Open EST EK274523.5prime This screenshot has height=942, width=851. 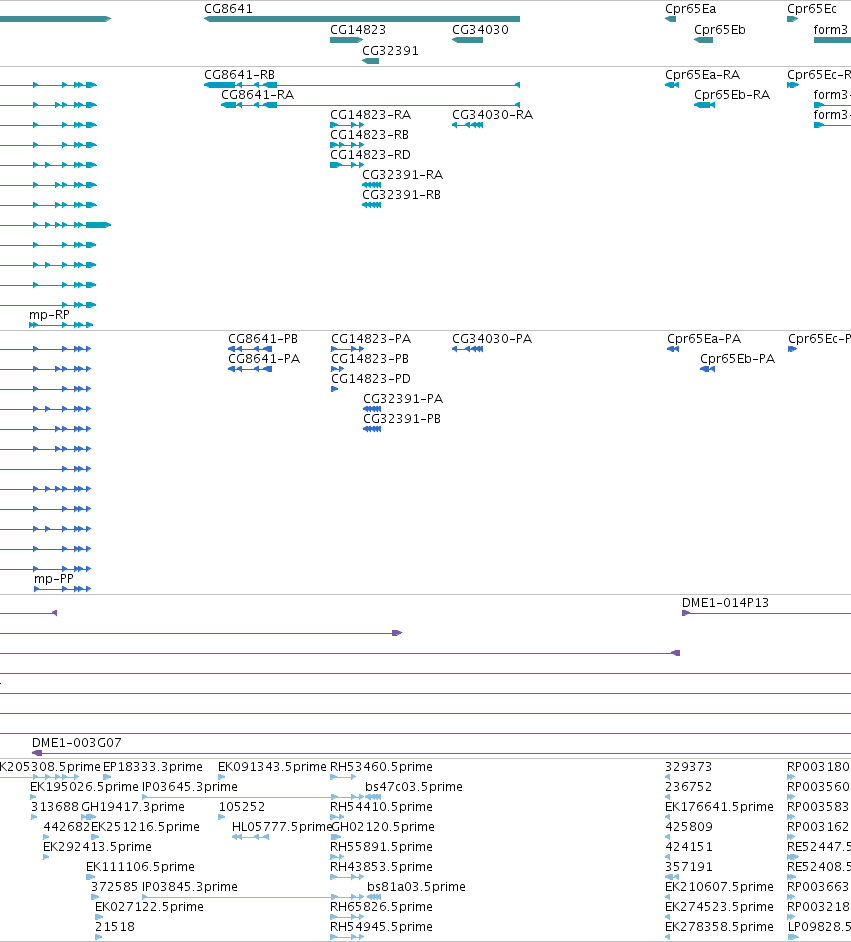[x=719, y=907]
